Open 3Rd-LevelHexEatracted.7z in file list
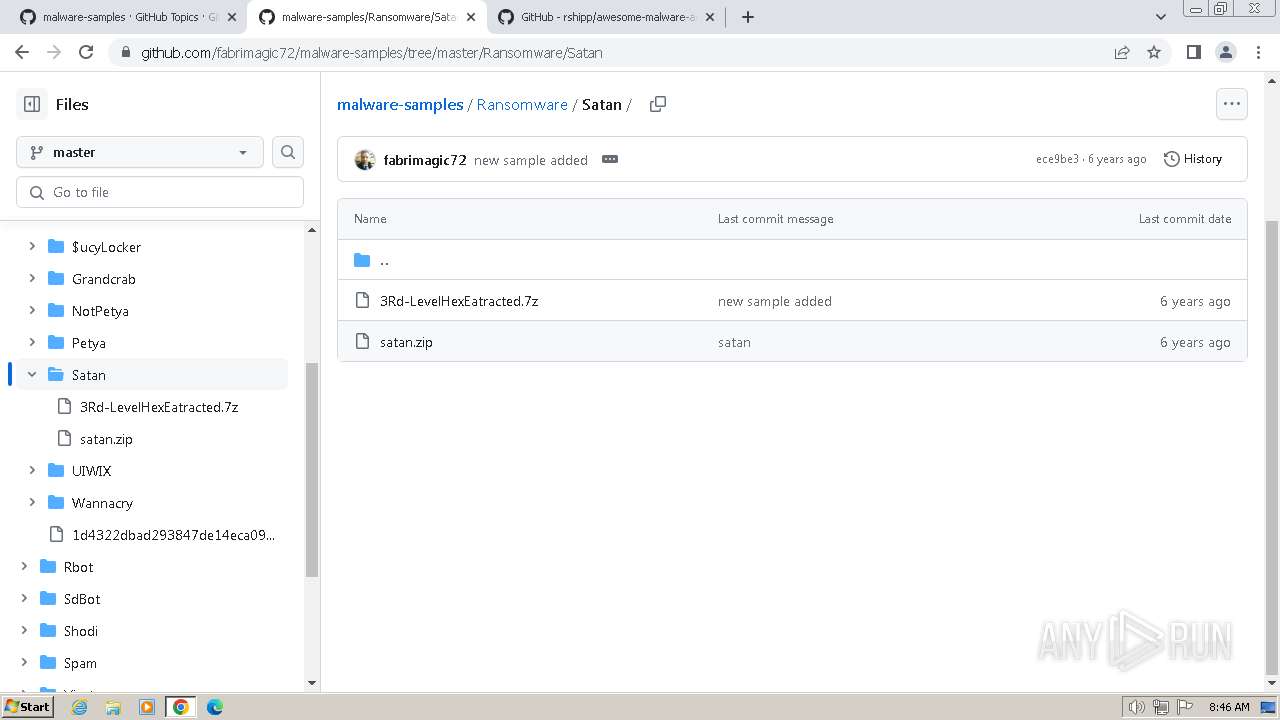This screenshot has height=720, width=1280. pos(459,301)
